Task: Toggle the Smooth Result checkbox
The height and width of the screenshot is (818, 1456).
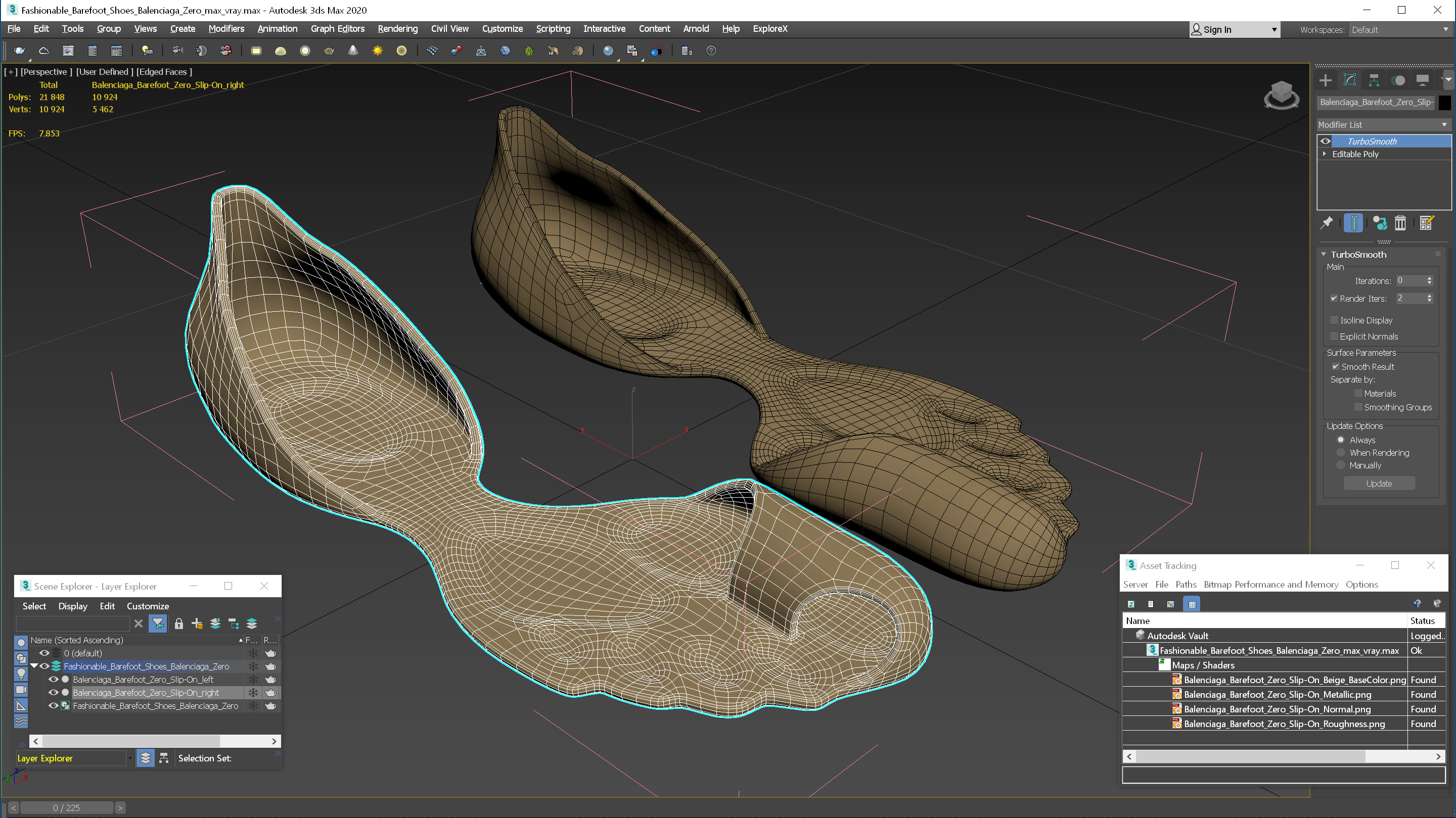Action: pos(1335,367)
